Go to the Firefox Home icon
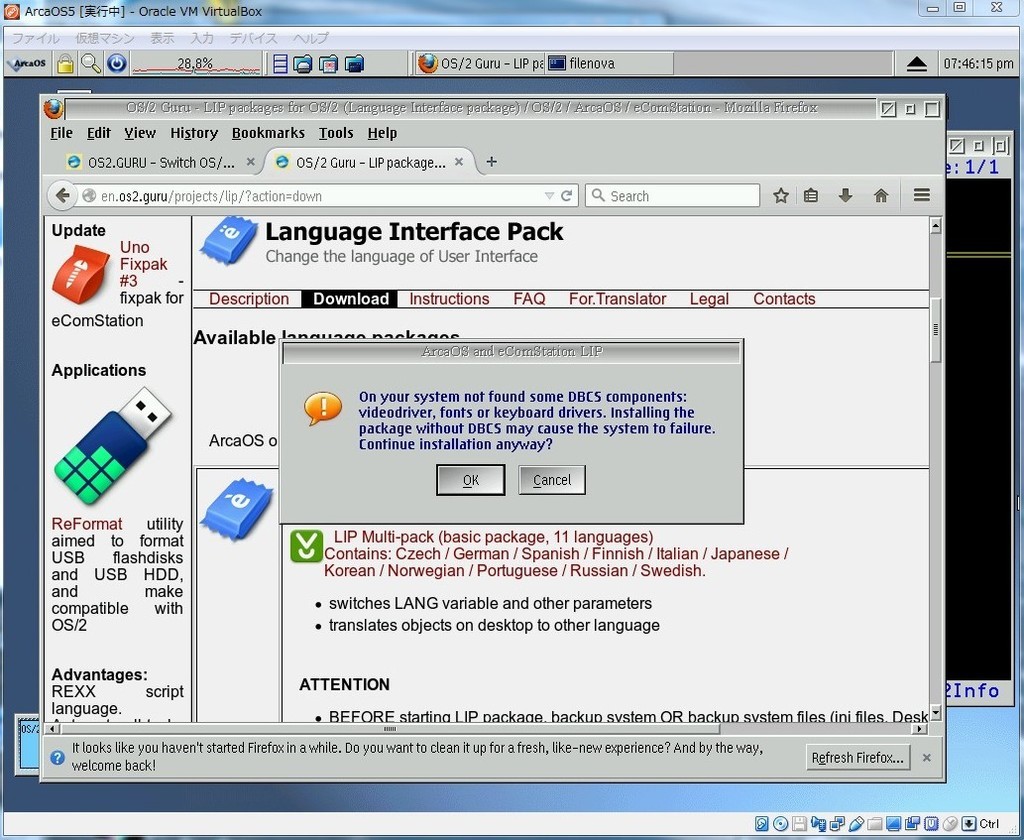This screenshot has width=1024, height=840. coord(881,196)
